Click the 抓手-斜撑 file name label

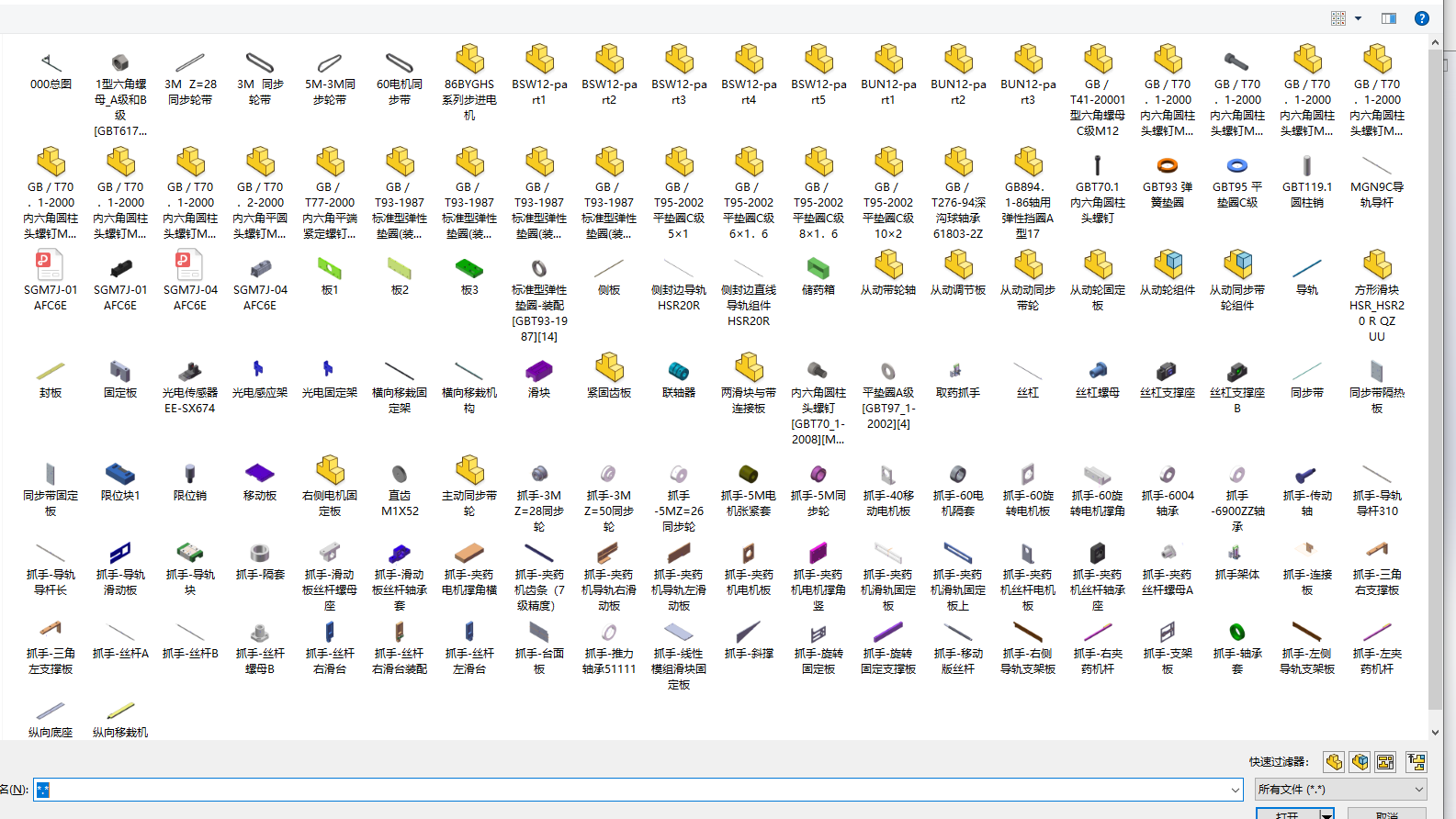tap(749, 654)
